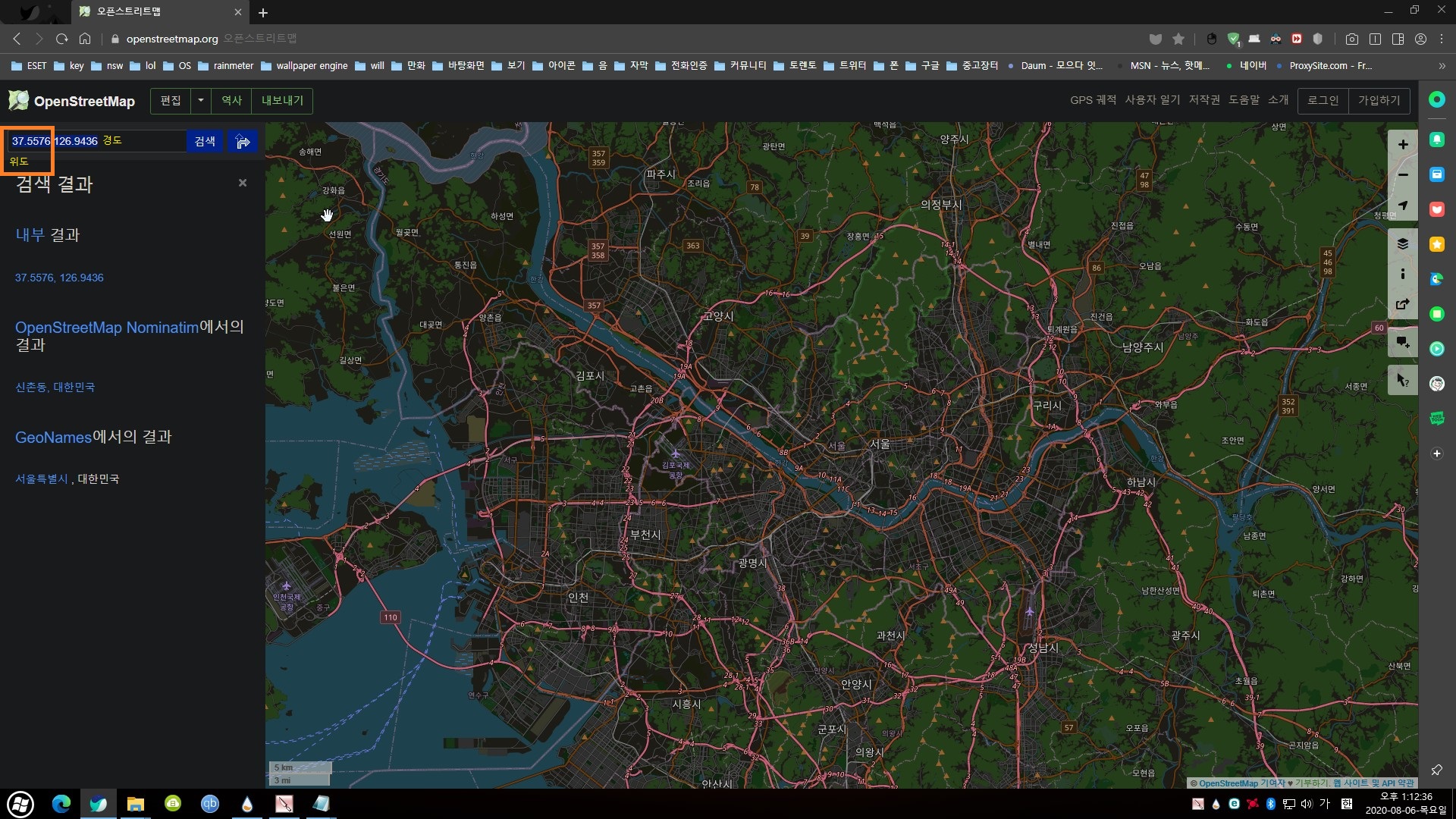Open directions between two points
Image resolution: width=1456 pixels, height=819 pixels.
point(243,141)
